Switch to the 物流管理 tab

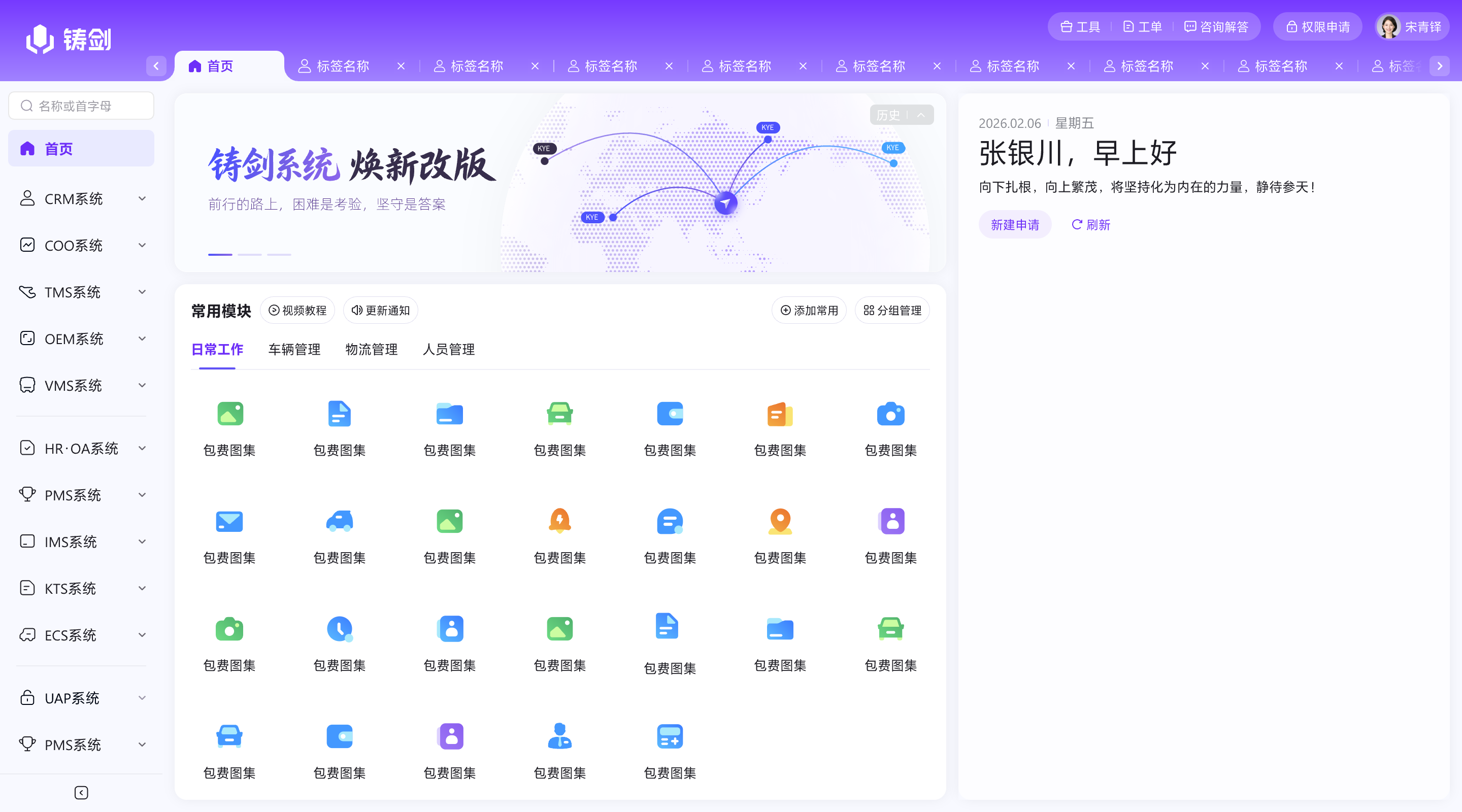click(371, 350)
